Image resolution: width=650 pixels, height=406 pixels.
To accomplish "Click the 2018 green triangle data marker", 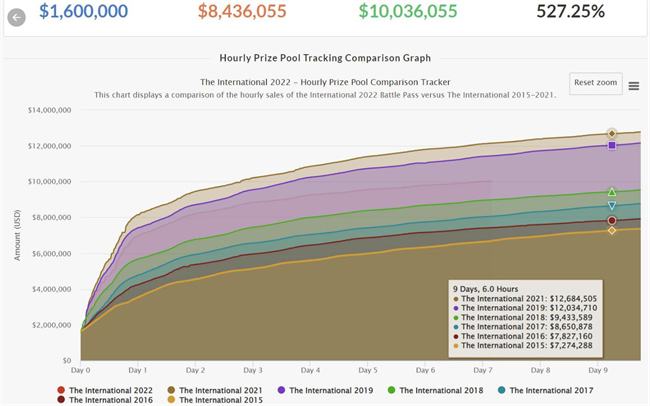I will (x=611, y=192).
